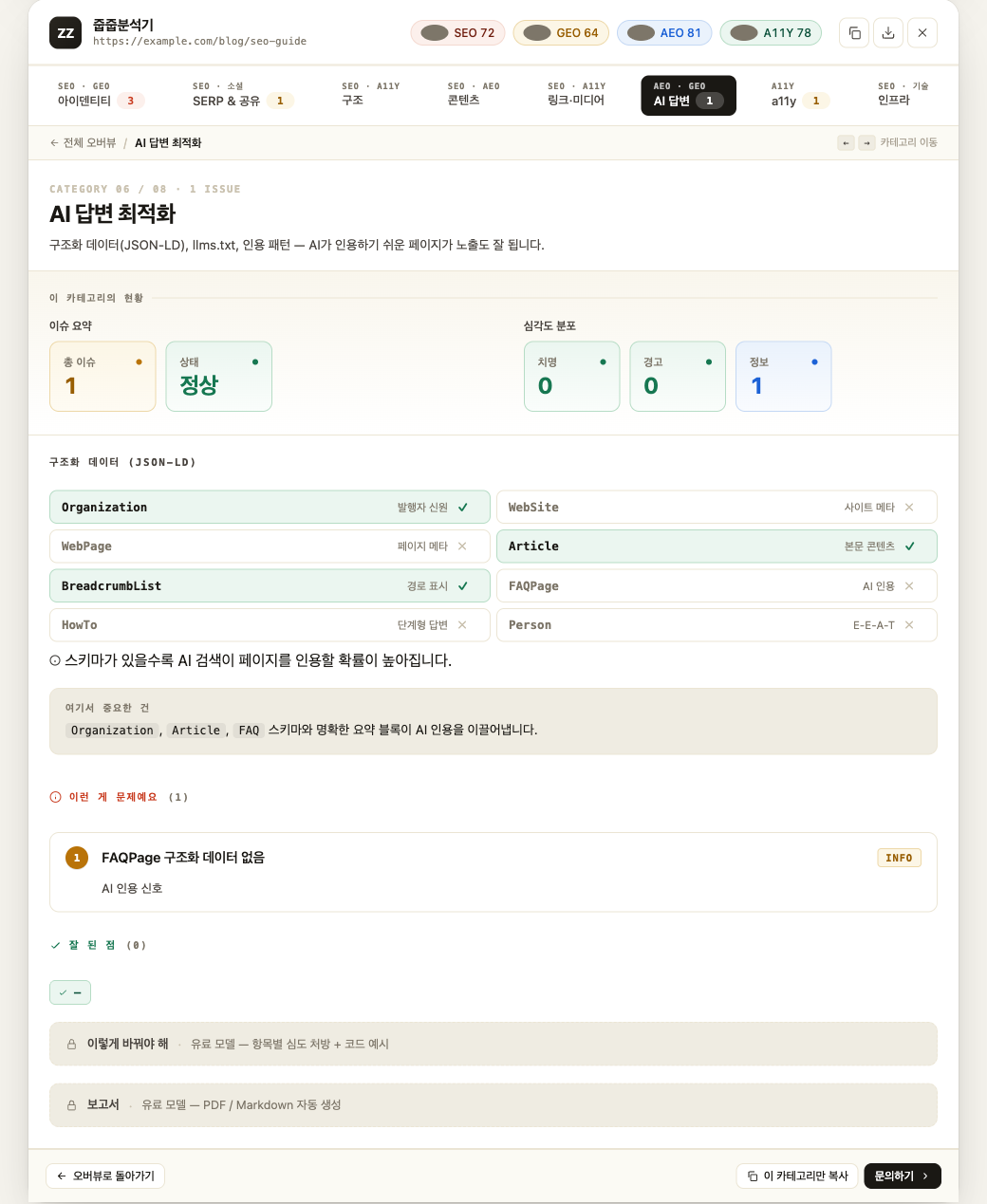This screenshot has height=1204, width=987.
Task: Click the 정보 severity card
Action: (783, 377)
